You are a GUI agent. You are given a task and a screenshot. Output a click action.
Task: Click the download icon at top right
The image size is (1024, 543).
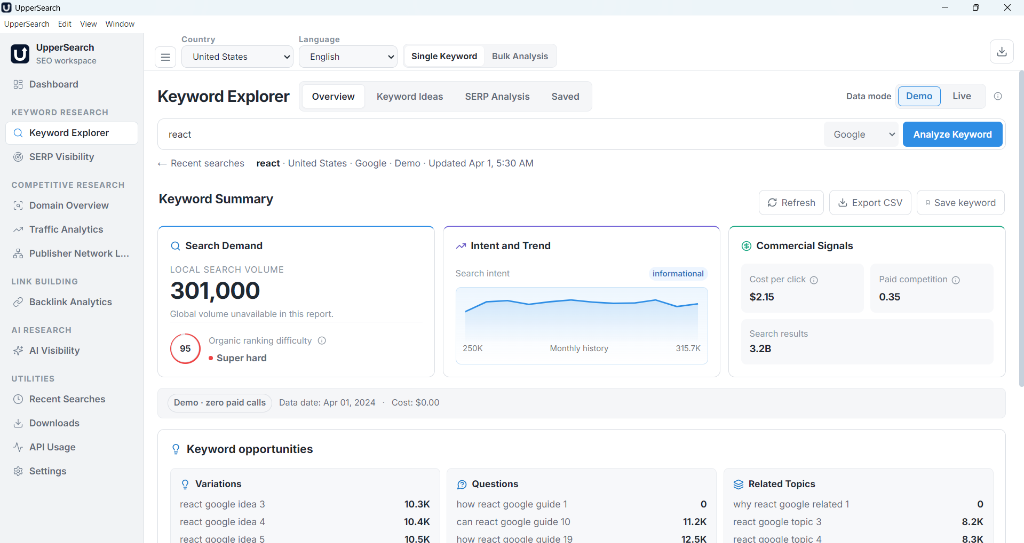pyautogui.click(x=1002, y=52)
